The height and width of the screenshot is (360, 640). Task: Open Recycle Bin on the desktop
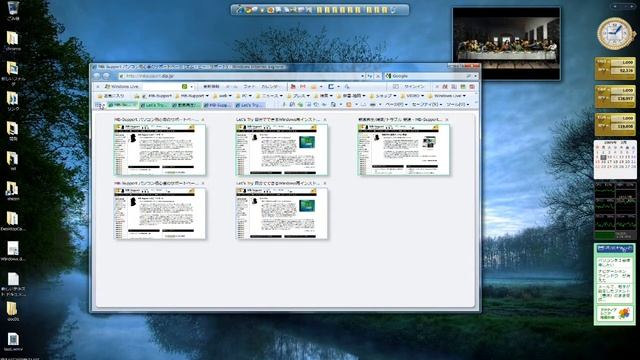tap(13, 10)
